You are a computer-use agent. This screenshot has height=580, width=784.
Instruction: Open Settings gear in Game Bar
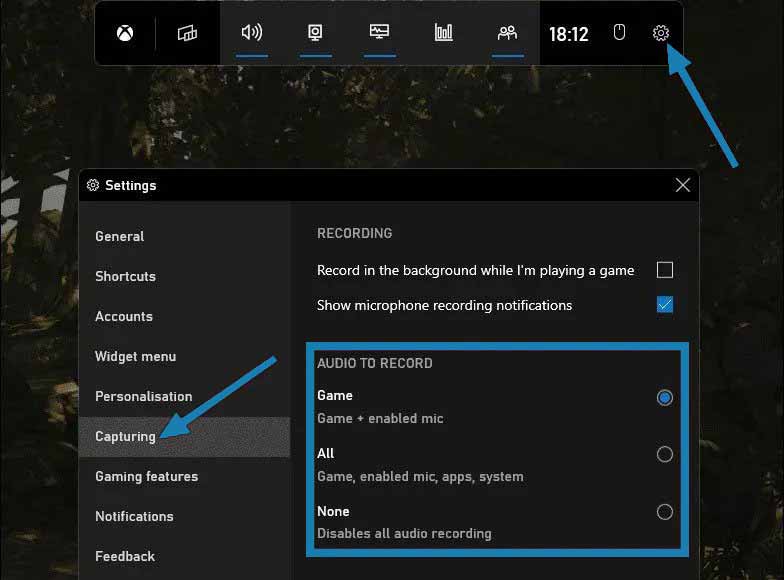[x=660, y=33]
